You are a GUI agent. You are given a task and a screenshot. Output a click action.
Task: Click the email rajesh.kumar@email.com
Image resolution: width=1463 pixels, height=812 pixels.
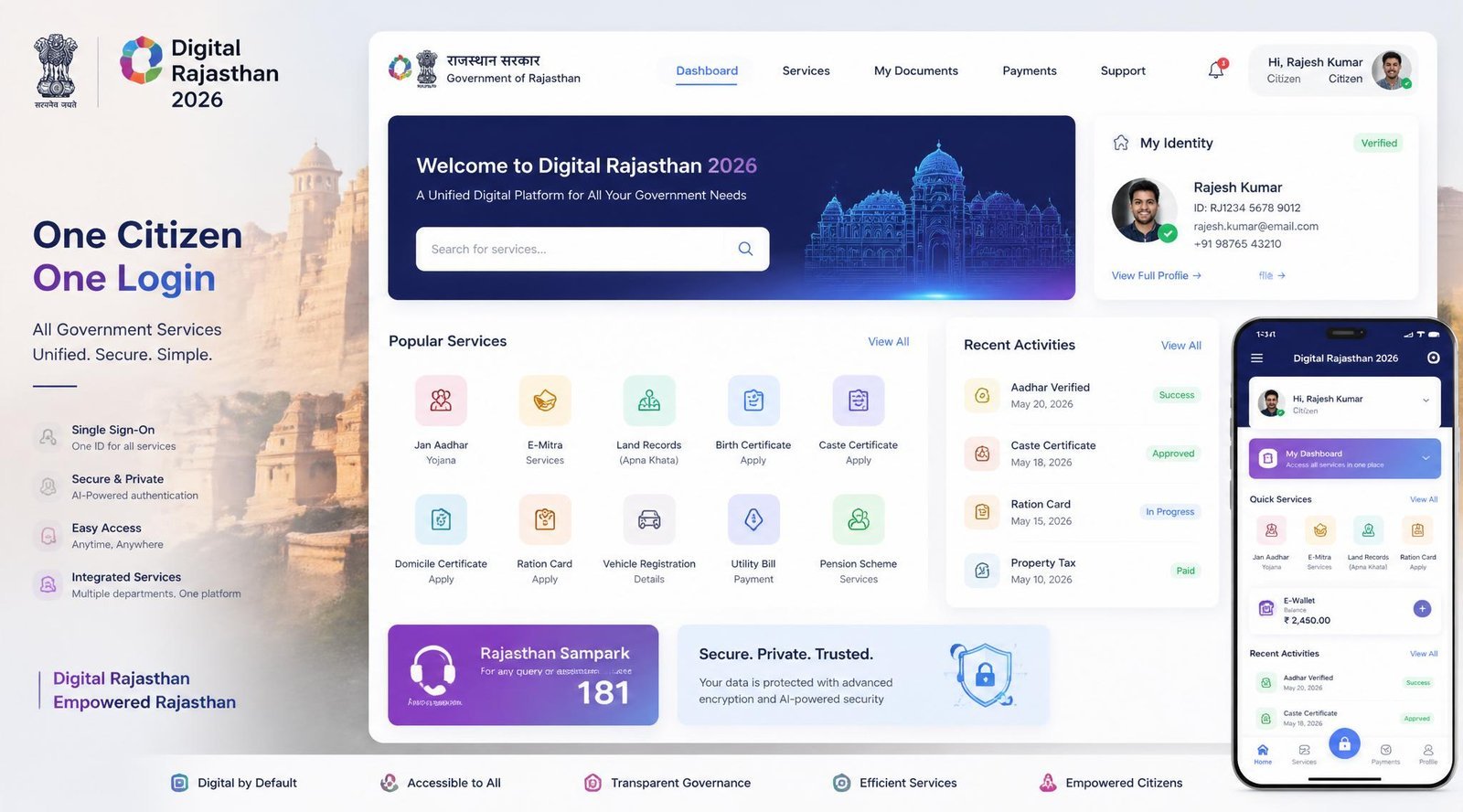click(1255, 226)
